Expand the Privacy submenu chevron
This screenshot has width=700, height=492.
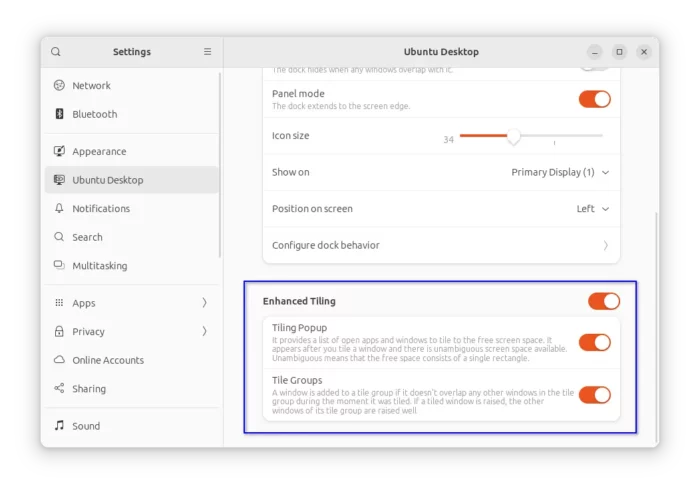tap(204, 331)
